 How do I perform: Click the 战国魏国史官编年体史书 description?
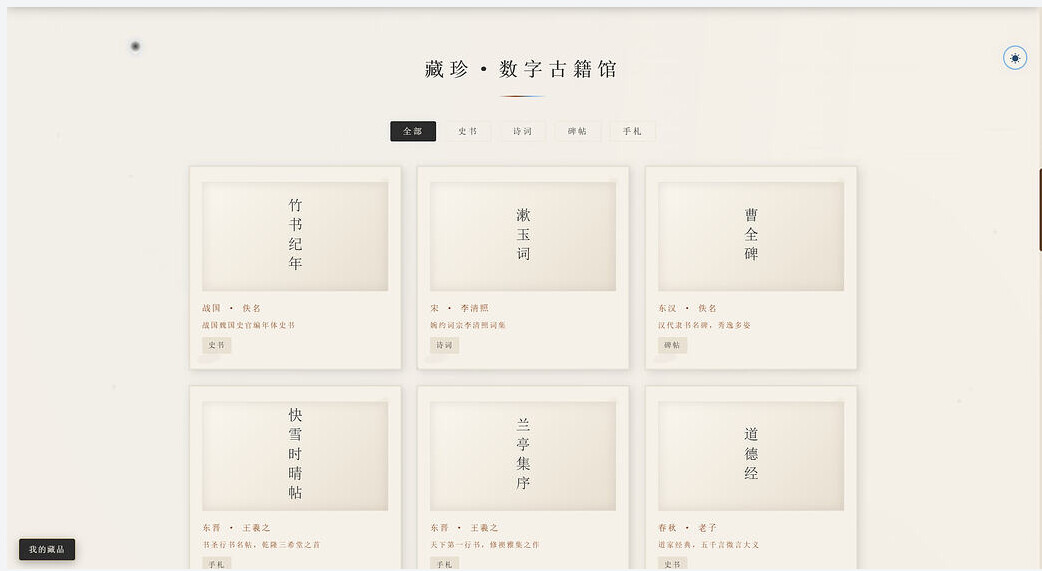(249, 325)
